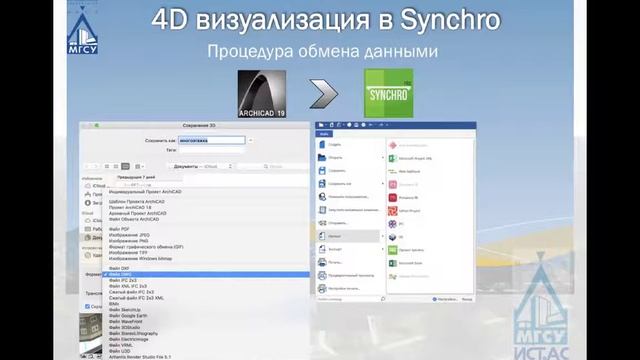Click the Send icon in Synchro file menu
640x360 pixels.
pyautogui.click(x=322, y=223)
